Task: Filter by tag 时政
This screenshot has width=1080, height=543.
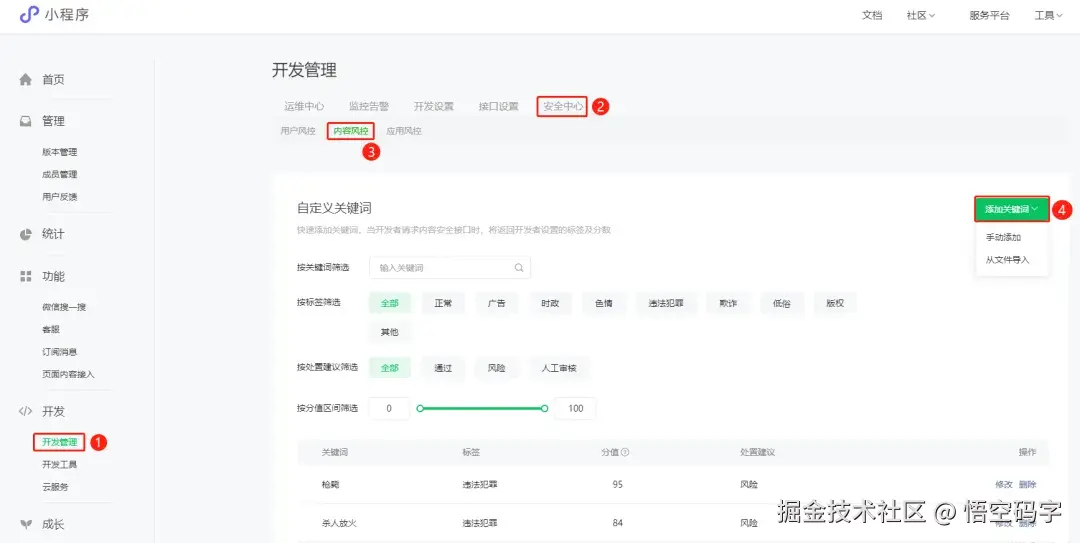Action: click(550, 303)
